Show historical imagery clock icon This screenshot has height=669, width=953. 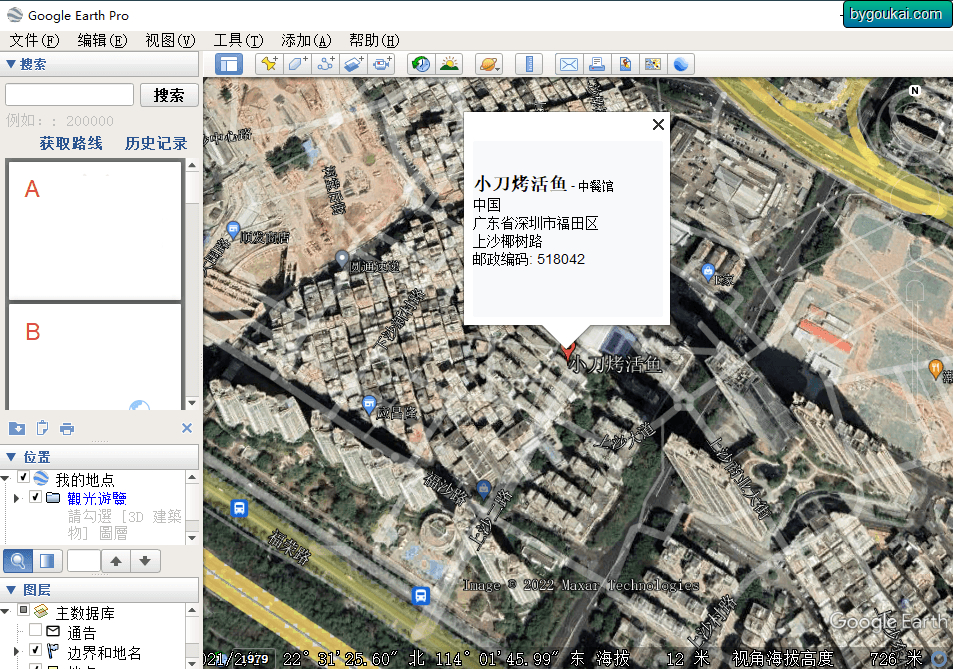pos(421,64)
